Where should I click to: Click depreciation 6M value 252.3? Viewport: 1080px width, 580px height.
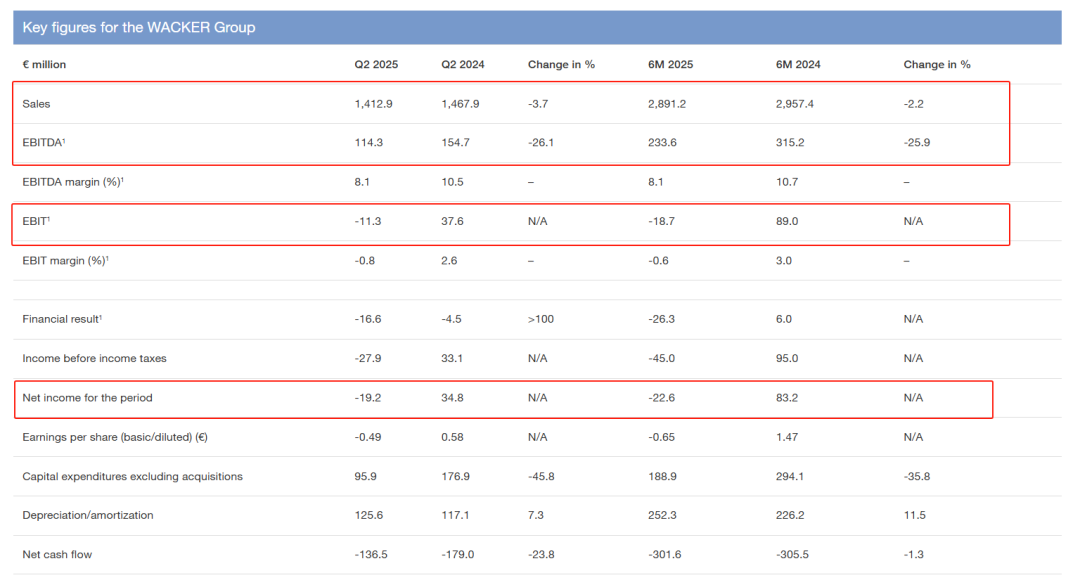coord(662,515)
